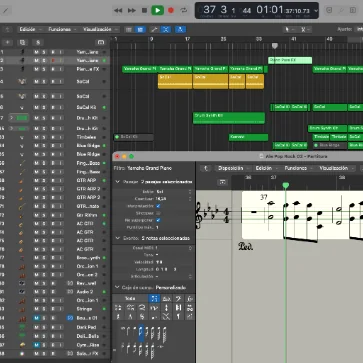Open the Cuantizar value popup
This screenshot has height=363, width=363.
(173, 199)
